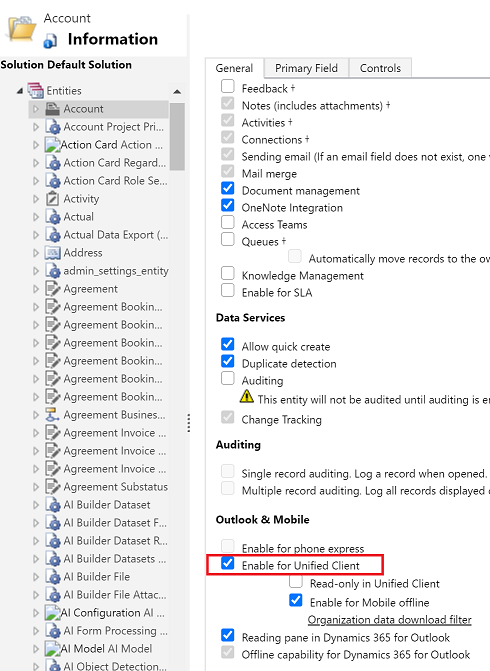Uncheck Reading pane in Dynamics 365 for Outlook

pyautogui.click(x=228, y=635)
